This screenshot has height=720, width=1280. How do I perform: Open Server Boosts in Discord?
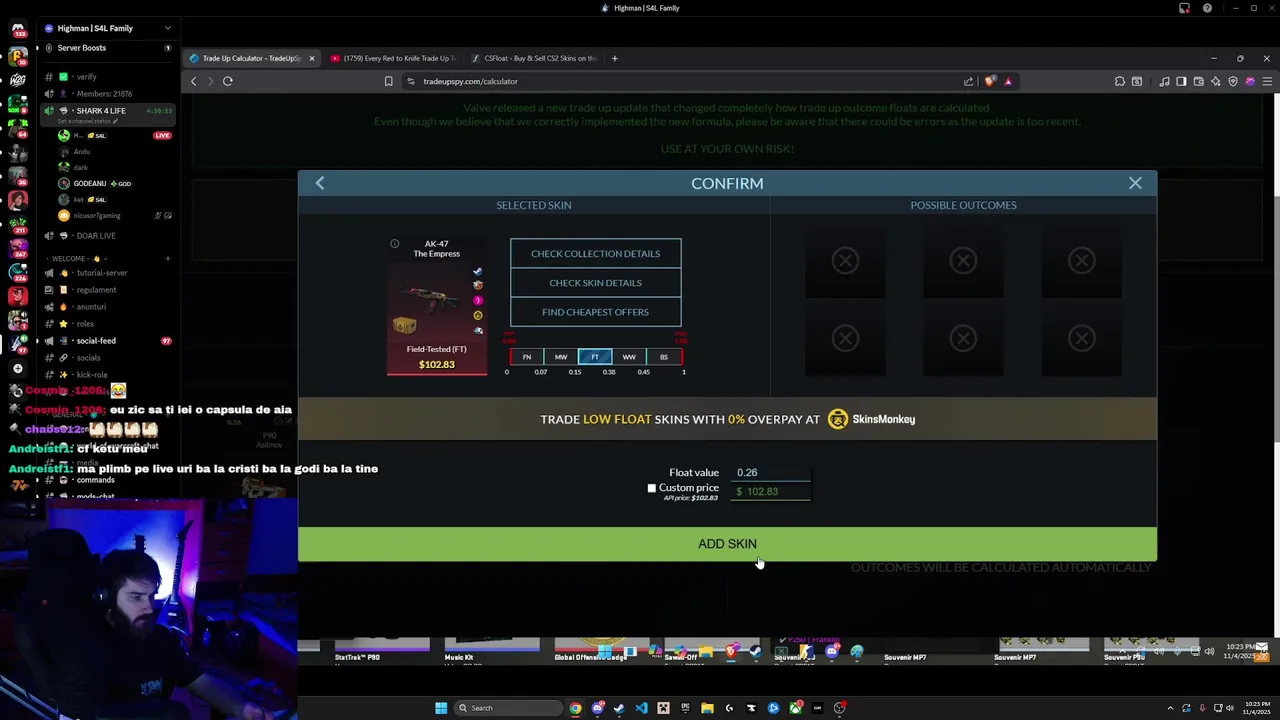click(x=108, y=48)
